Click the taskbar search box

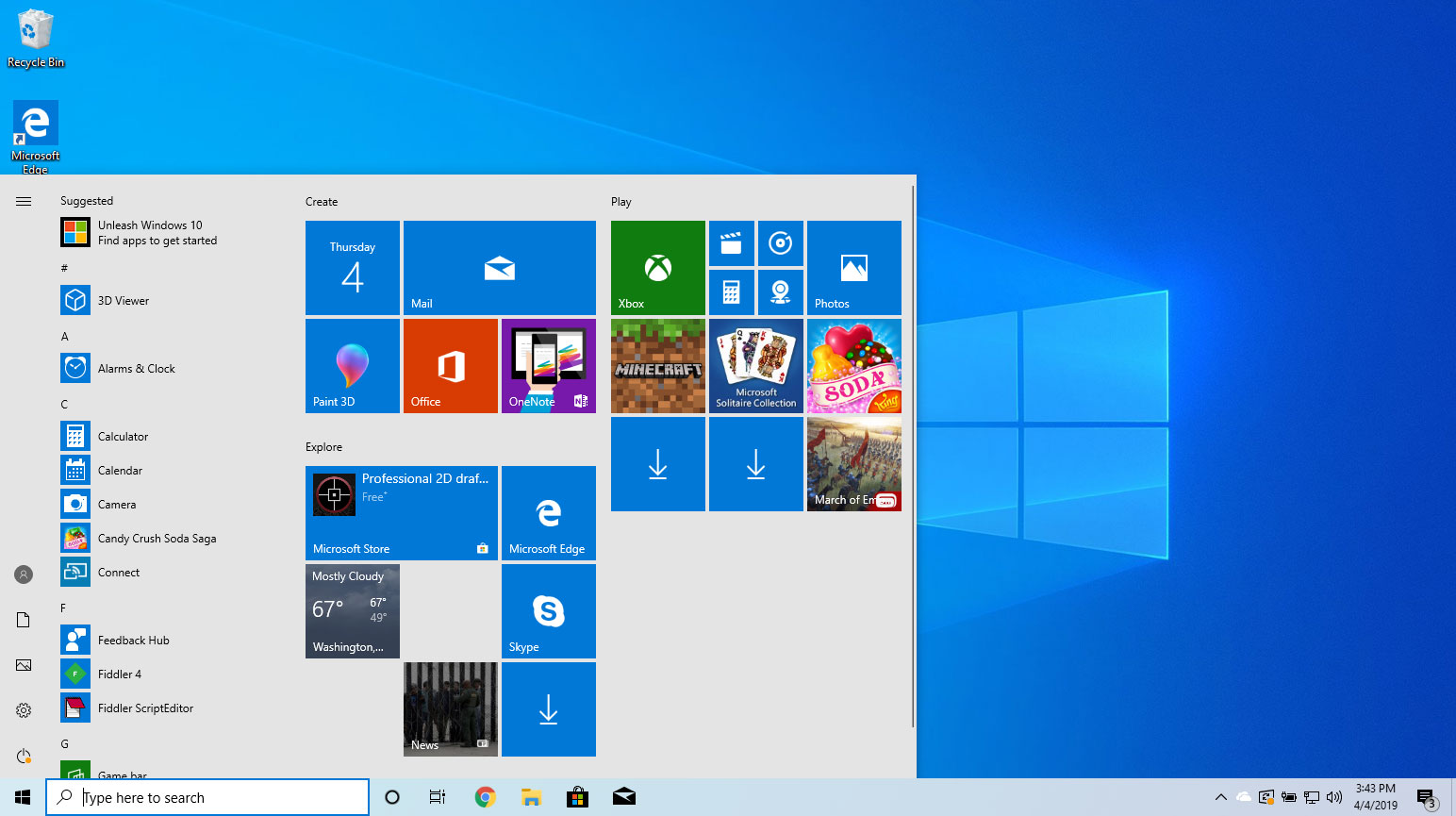click(207, 797)
